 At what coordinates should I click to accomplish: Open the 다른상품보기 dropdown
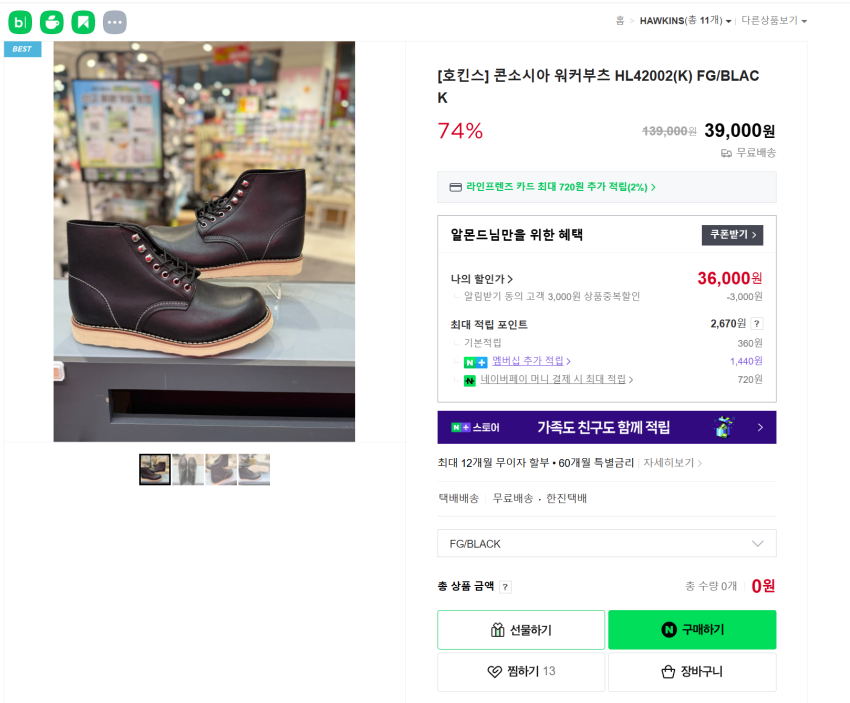774,20
